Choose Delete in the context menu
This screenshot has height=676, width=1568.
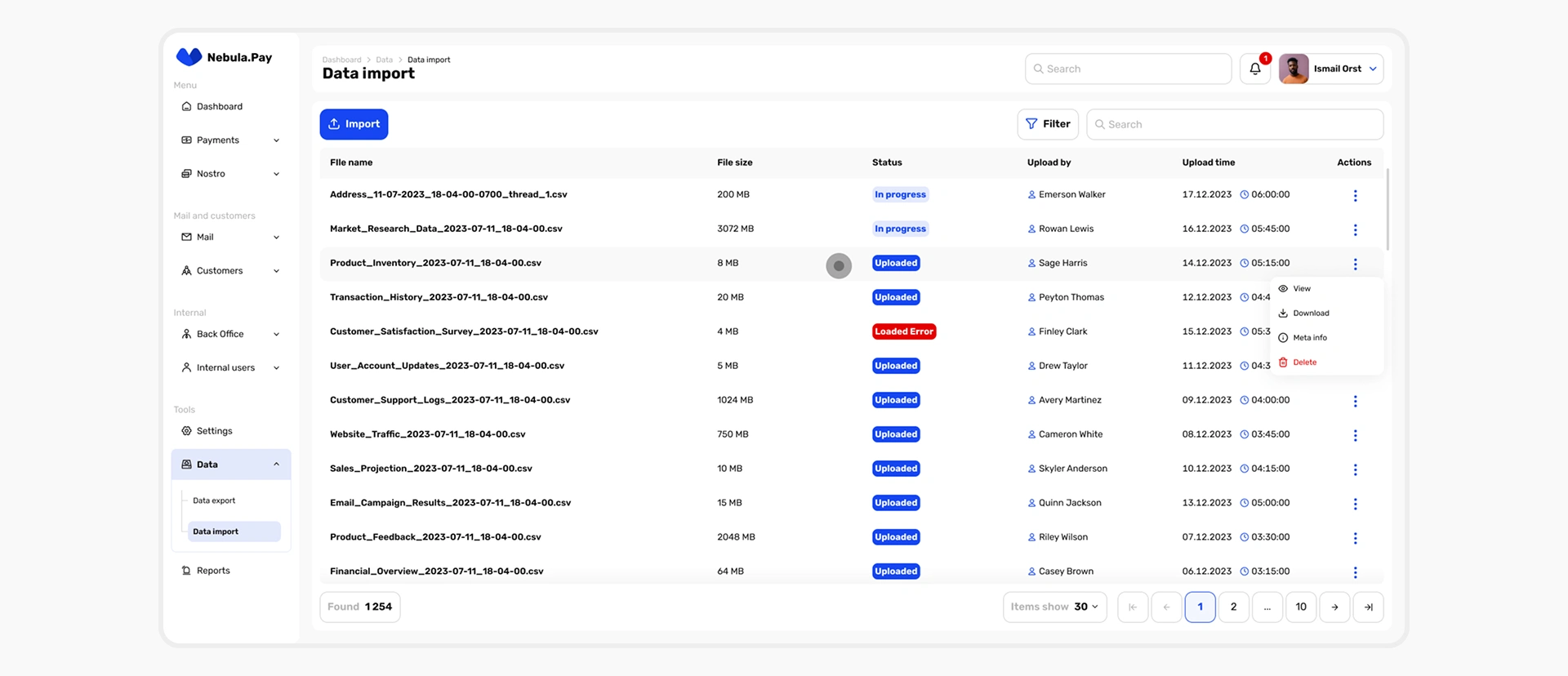1304,362
